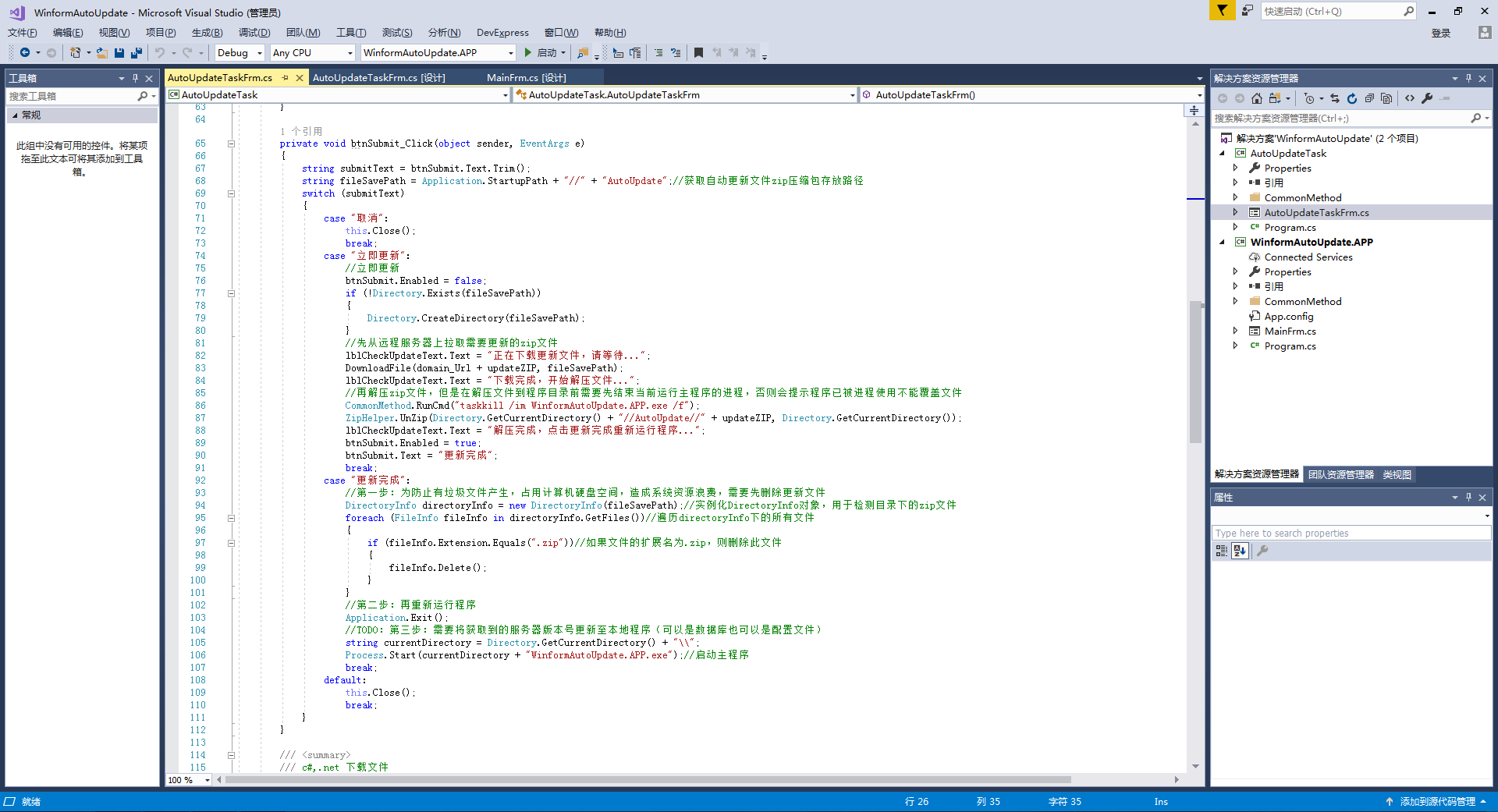Click the editor split handle above scrollbar
The image size is (1498, 812).
pyautogui.click(x=1194, y=110)
